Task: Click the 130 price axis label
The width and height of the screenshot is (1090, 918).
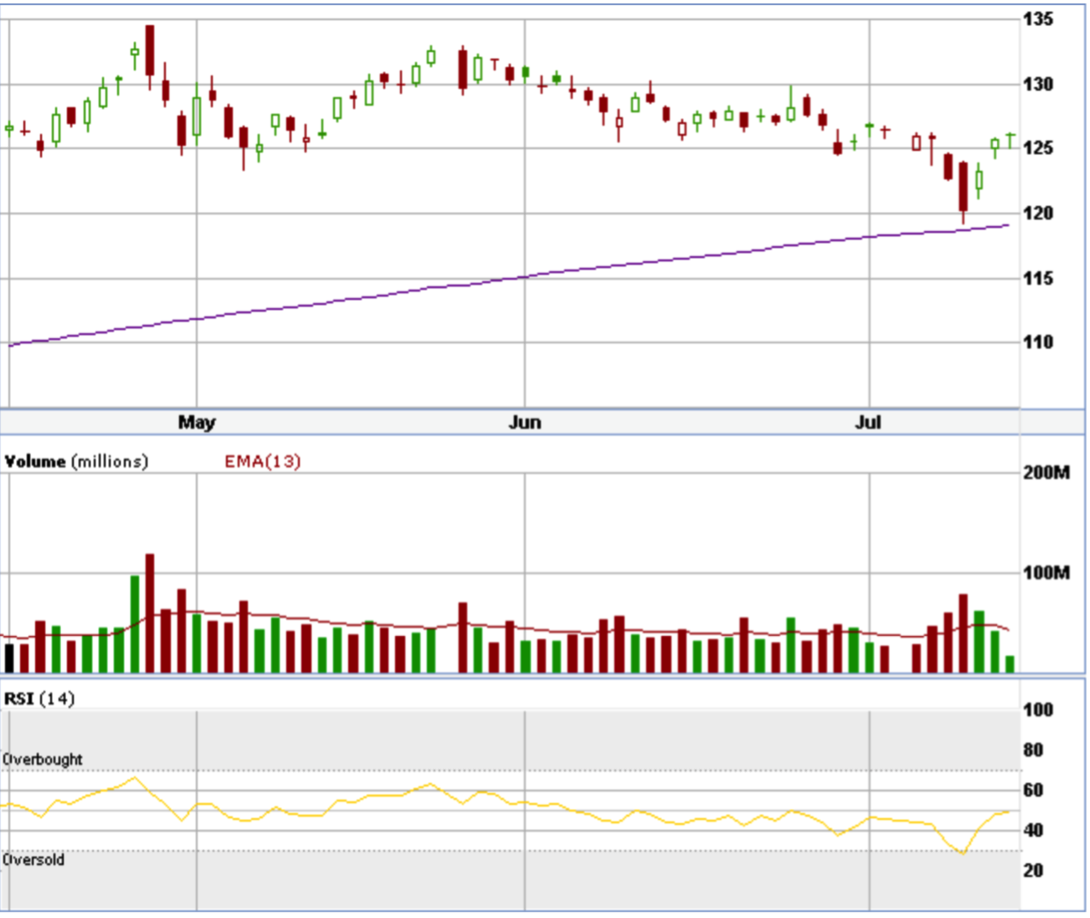Action: (1038, 85)
